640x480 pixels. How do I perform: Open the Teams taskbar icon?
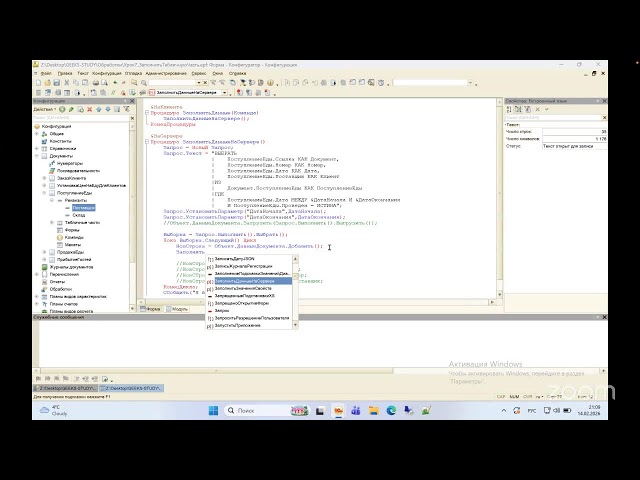[356, 411]
